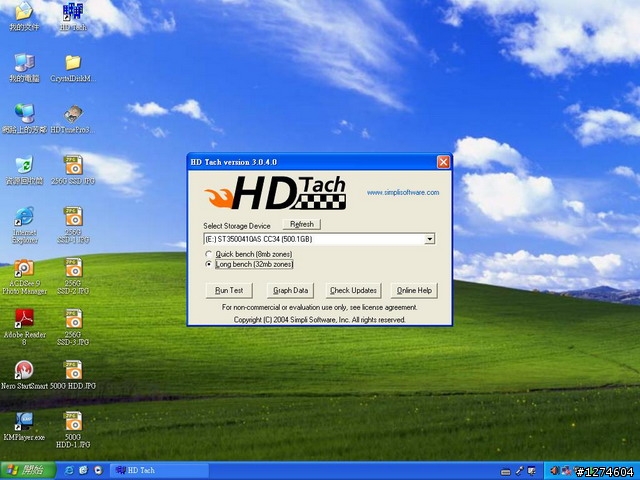This screenshot has width=640, height=480.
Task: Click the second quick launch icon on the taskbar
Action: (84, 470)
